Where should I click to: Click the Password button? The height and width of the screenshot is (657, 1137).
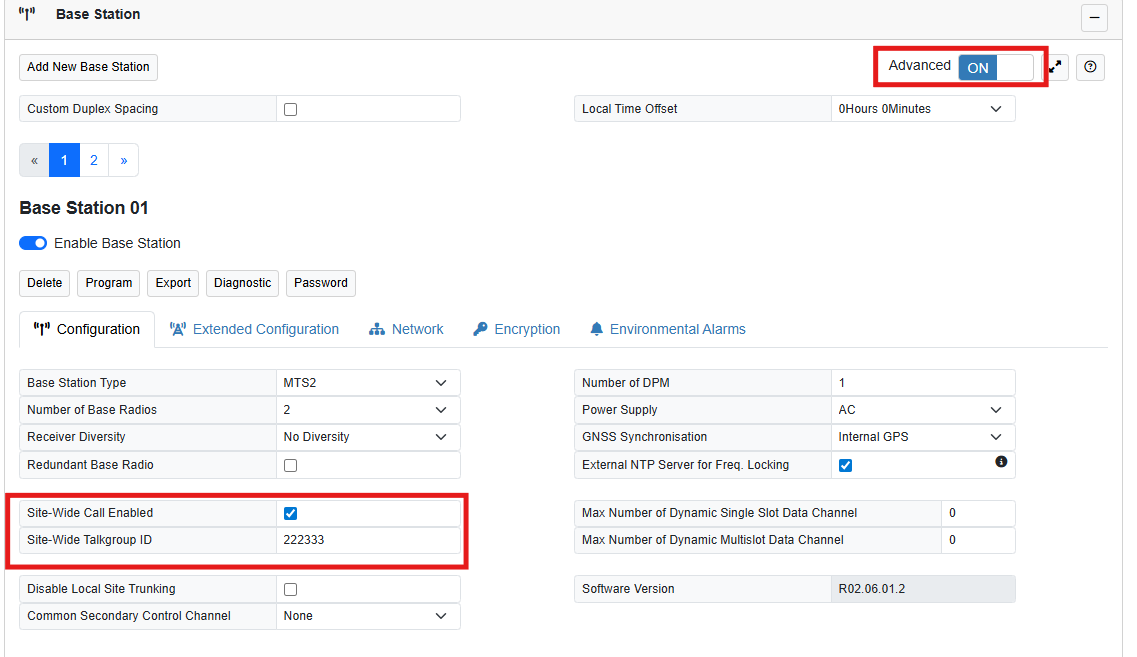[x=321, y=283]
